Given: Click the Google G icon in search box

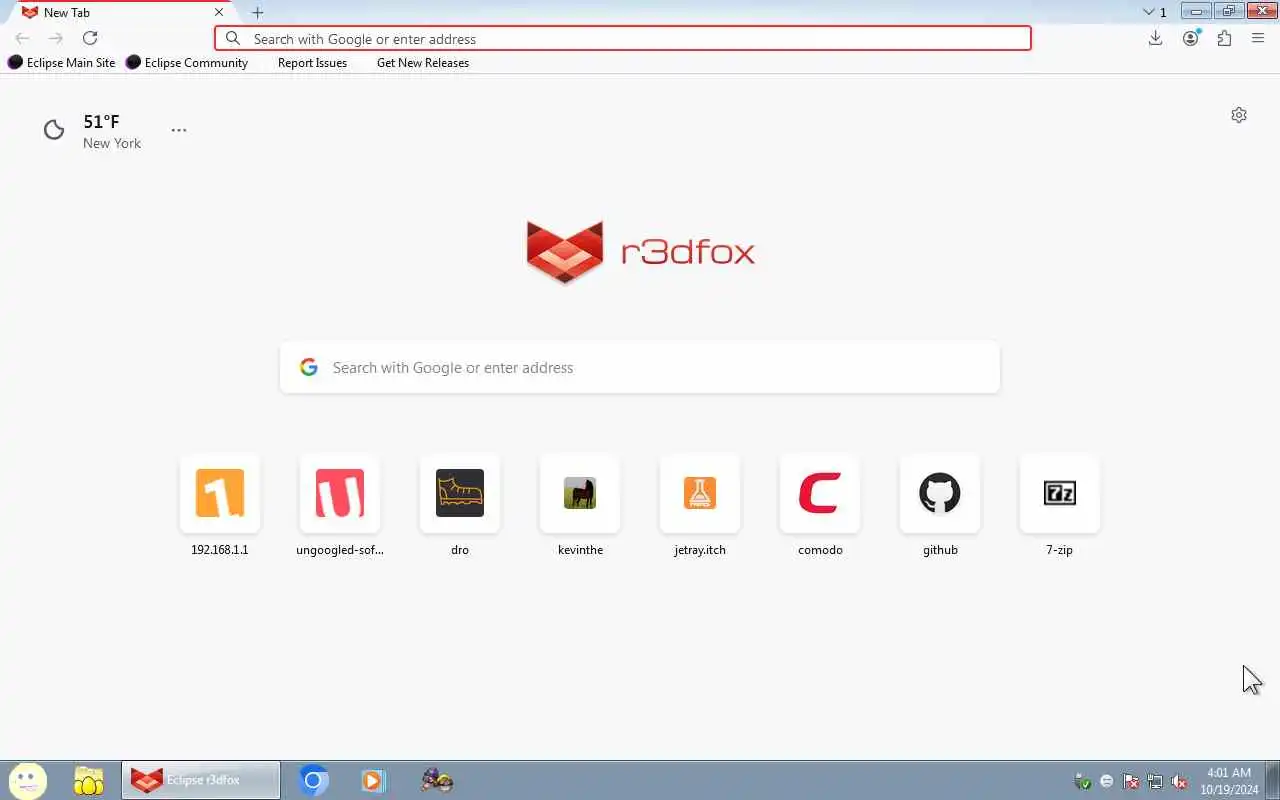Looking at the screenshot, I should (309, 367).
